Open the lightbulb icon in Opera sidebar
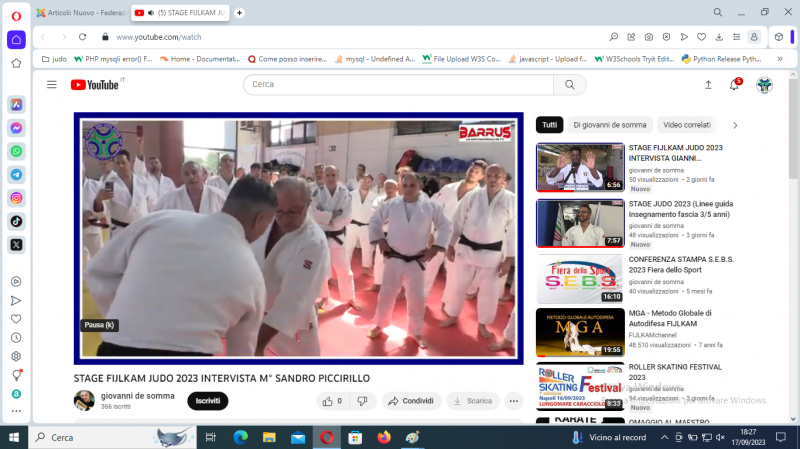800x449 pixels. (x=16, y=375)
